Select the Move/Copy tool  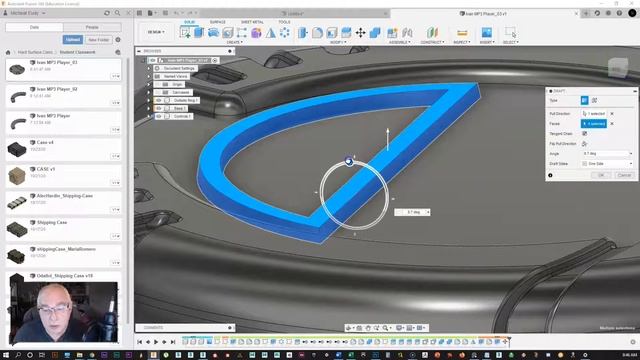click(360, 33)
